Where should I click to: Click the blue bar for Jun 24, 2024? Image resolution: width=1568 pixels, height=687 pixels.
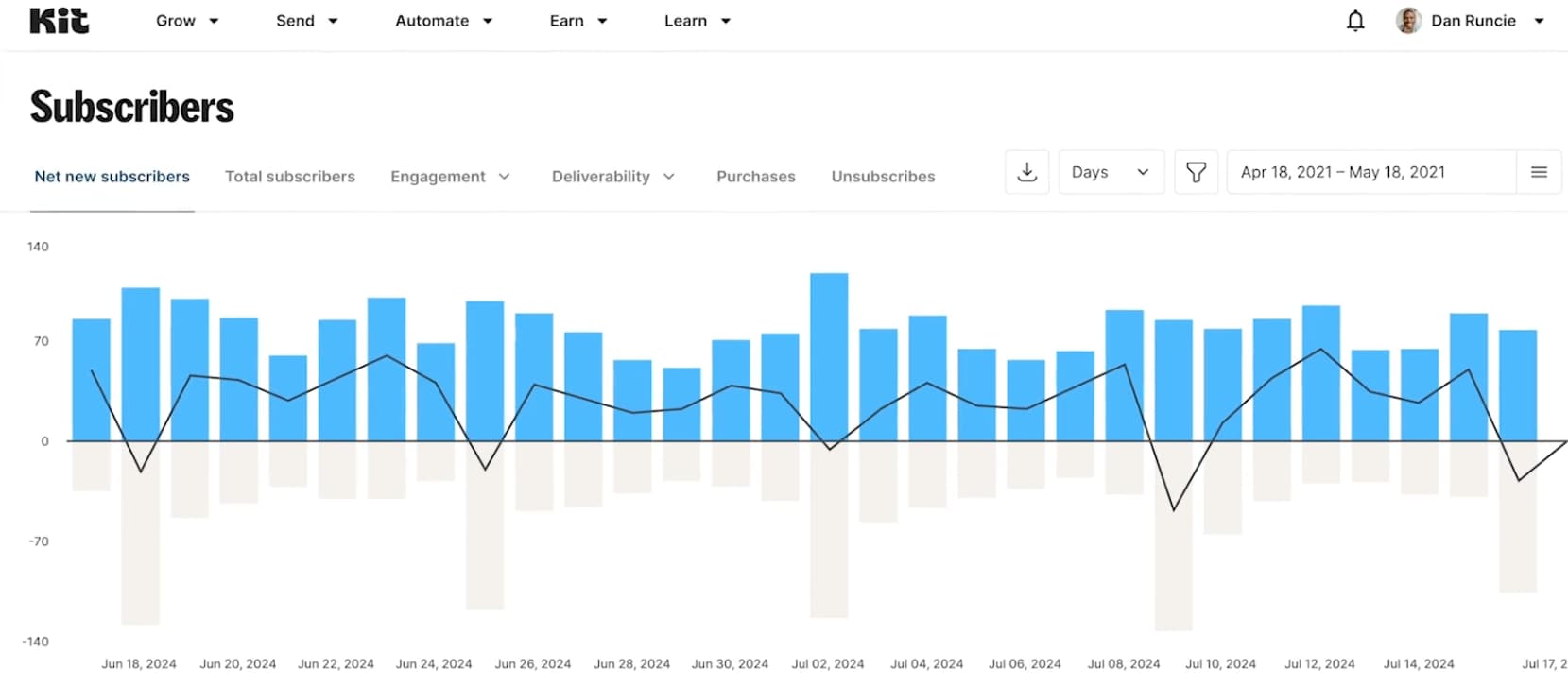click(x=436, y=392)
